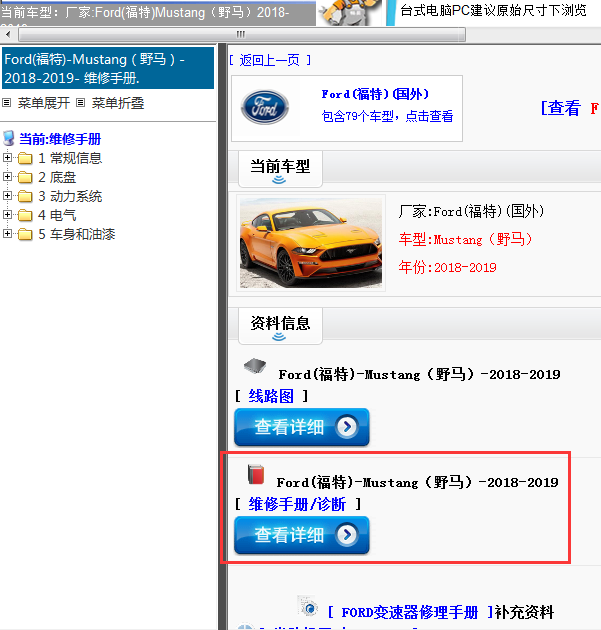The width and height of the screenshot is (601, 630).
Task: Click the gray wiring diagram module icon
Action: click(255, 365)
